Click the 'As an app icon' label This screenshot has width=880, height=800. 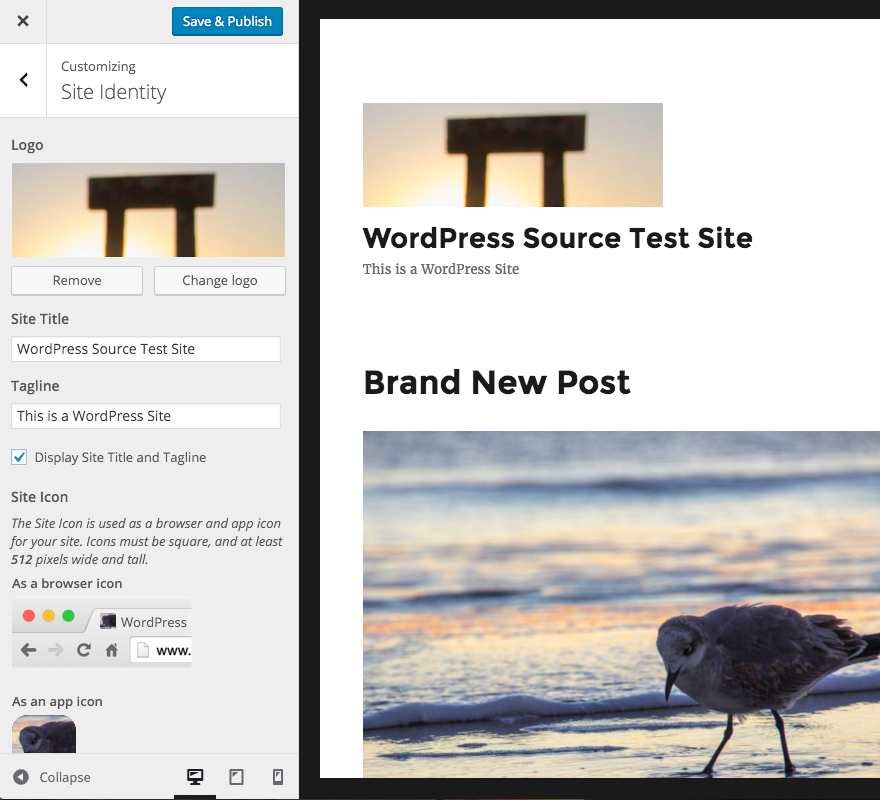click(57, 702)
